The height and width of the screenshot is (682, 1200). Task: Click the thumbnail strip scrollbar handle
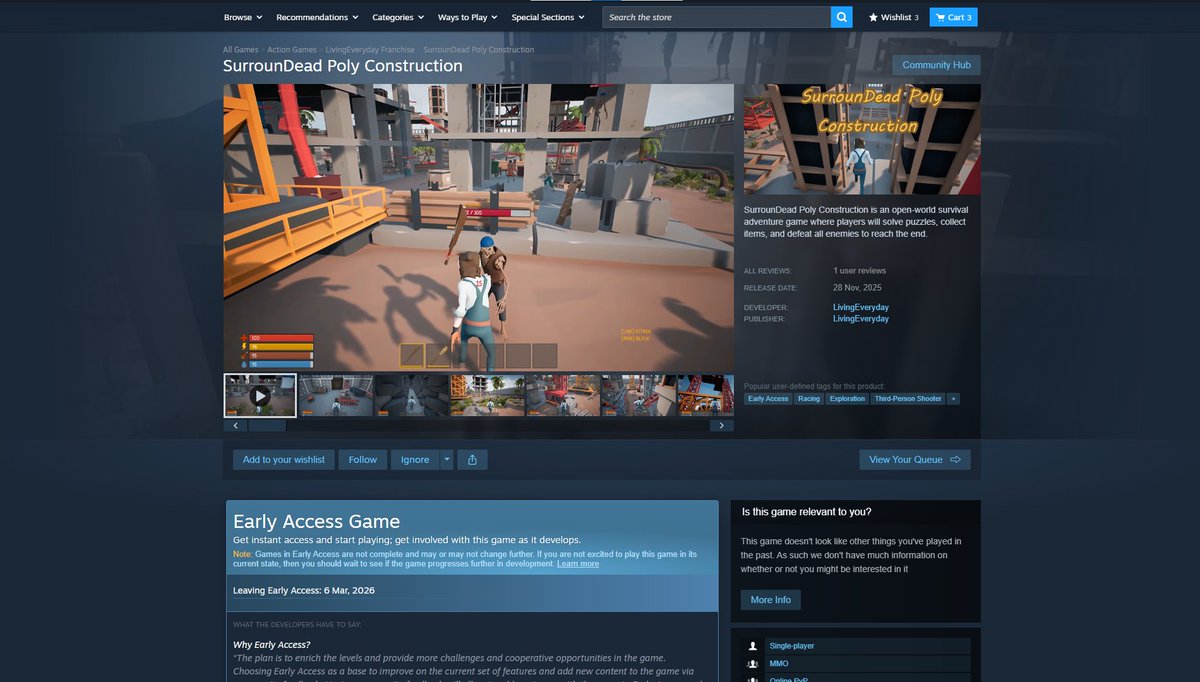click(267, 426)
